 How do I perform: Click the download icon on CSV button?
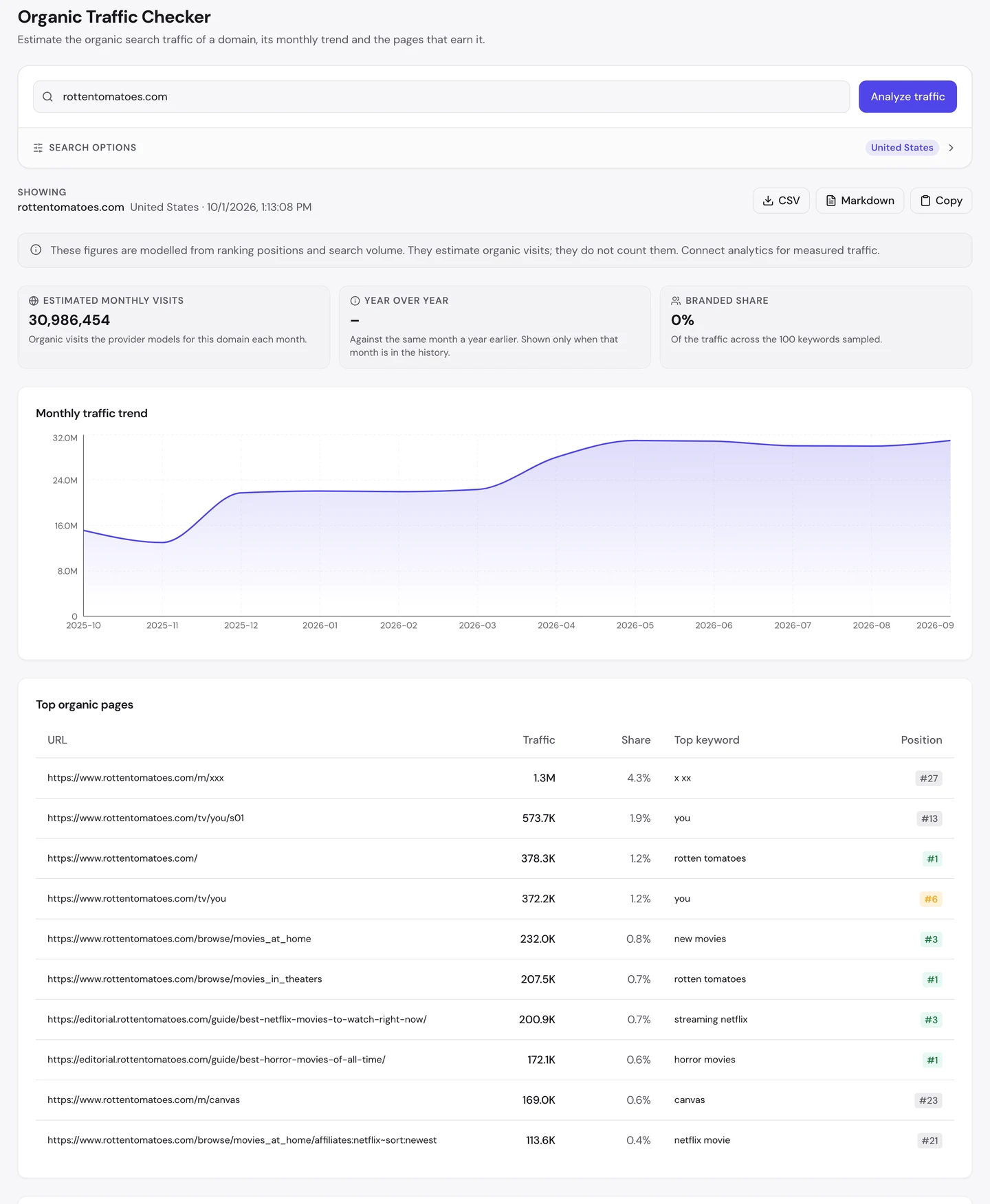point(768,201)
